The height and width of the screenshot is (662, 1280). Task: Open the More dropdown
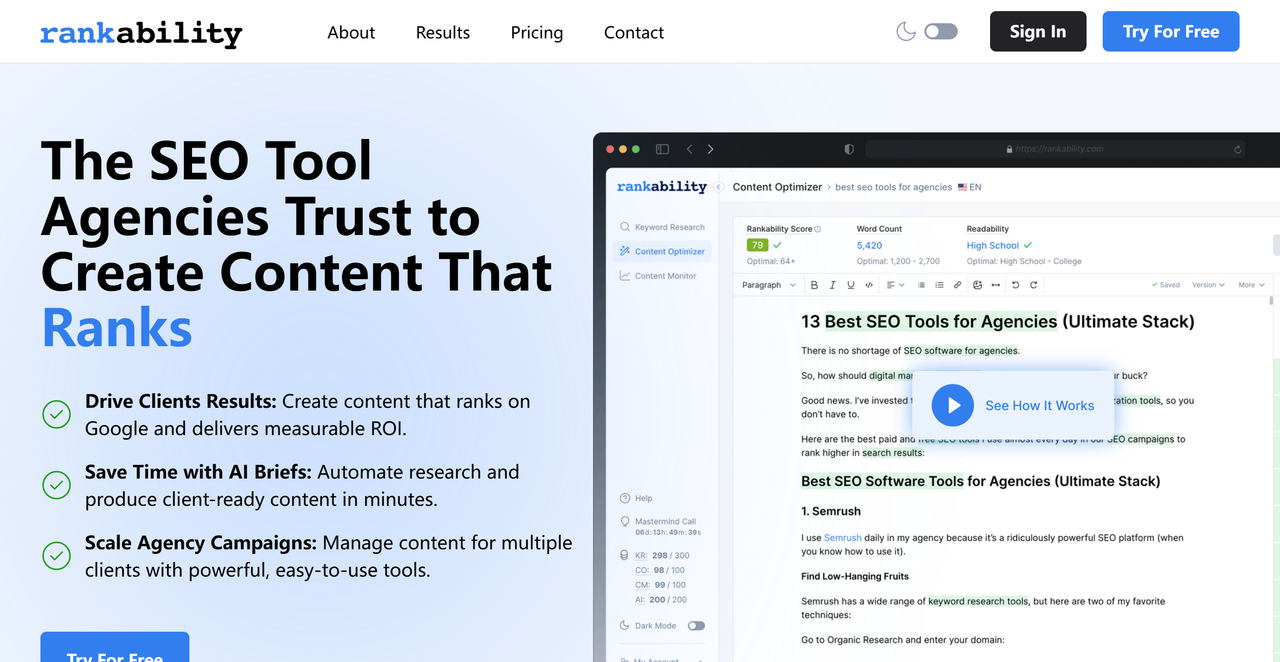tap(1250, 285)
